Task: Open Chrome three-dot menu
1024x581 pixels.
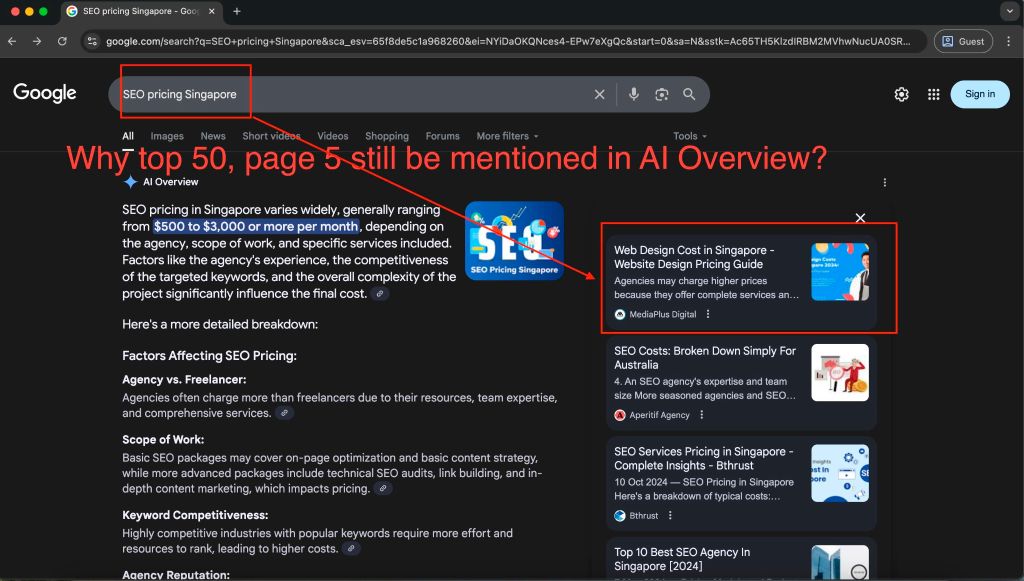Action: click(x=1008, y=41)
